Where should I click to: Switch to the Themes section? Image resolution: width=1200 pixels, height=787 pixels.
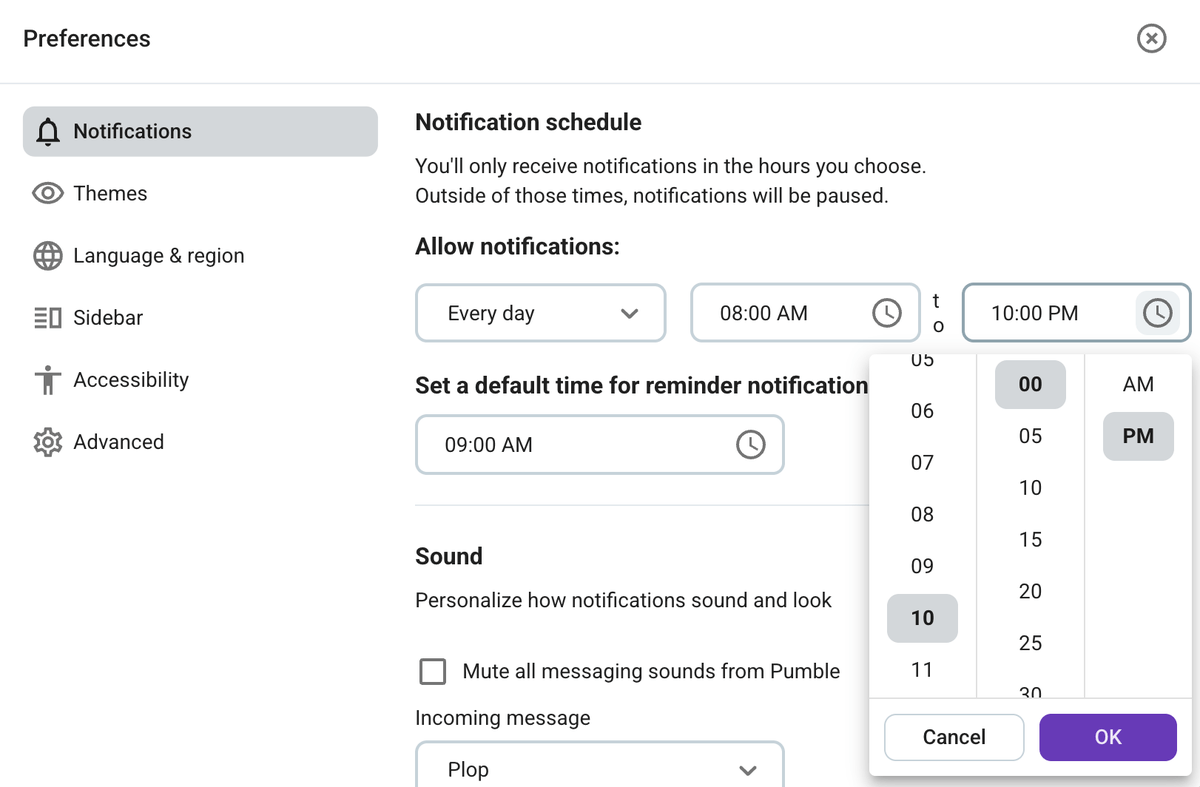pyautogui.click(x=109, y=193)
